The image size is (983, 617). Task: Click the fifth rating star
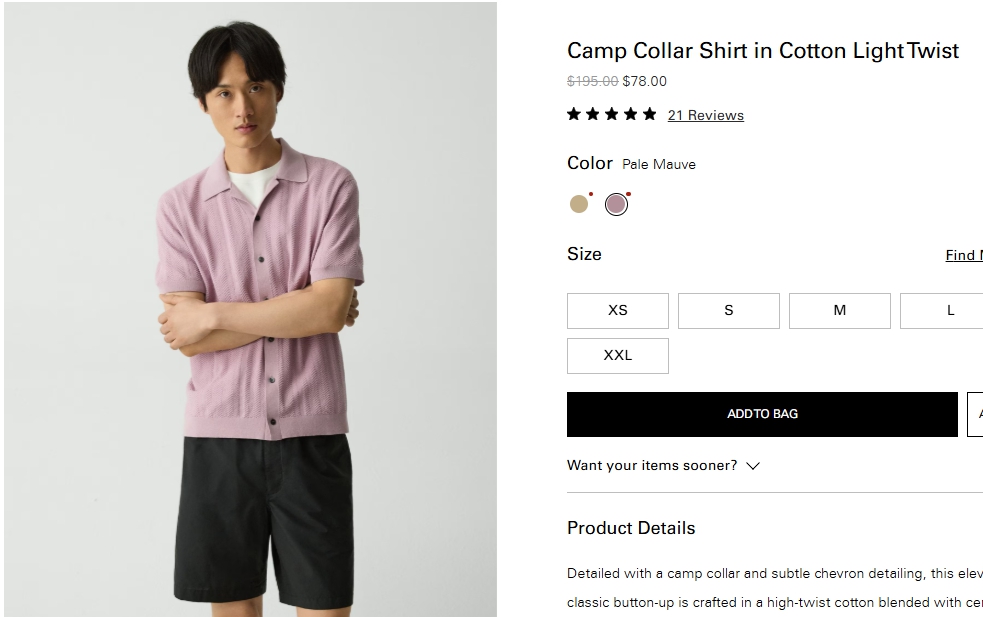pos(649,114)
